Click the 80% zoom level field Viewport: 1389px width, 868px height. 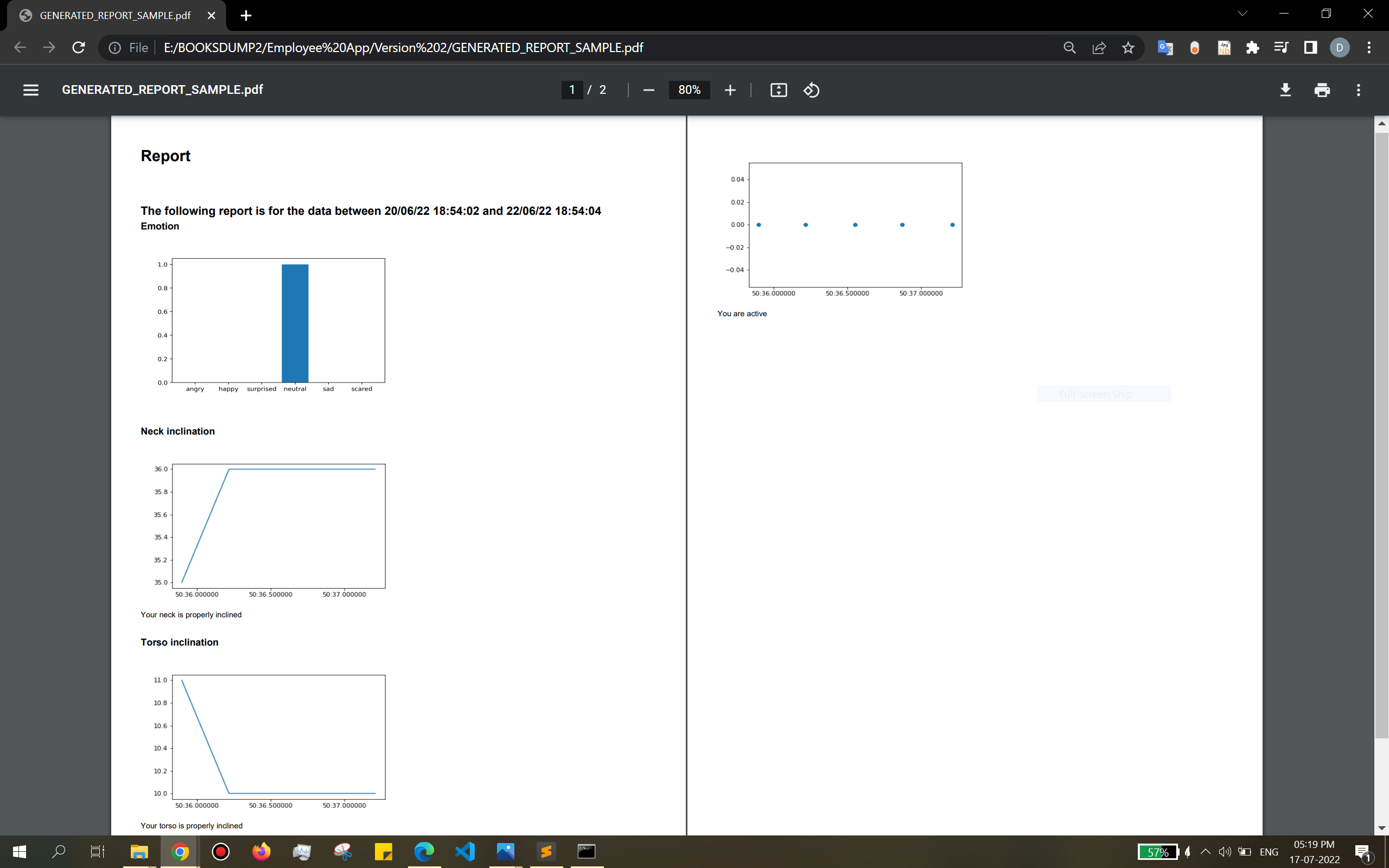[x=689, y=90]
